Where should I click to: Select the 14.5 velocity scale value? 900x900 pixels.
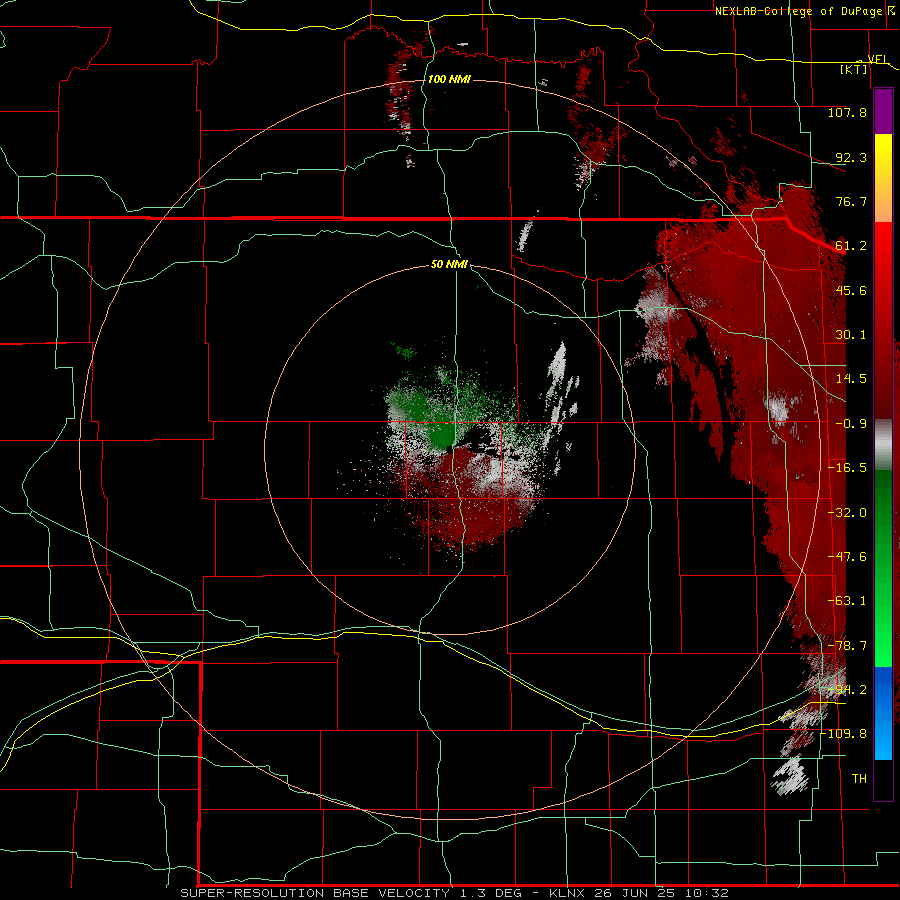coord(851,379)
